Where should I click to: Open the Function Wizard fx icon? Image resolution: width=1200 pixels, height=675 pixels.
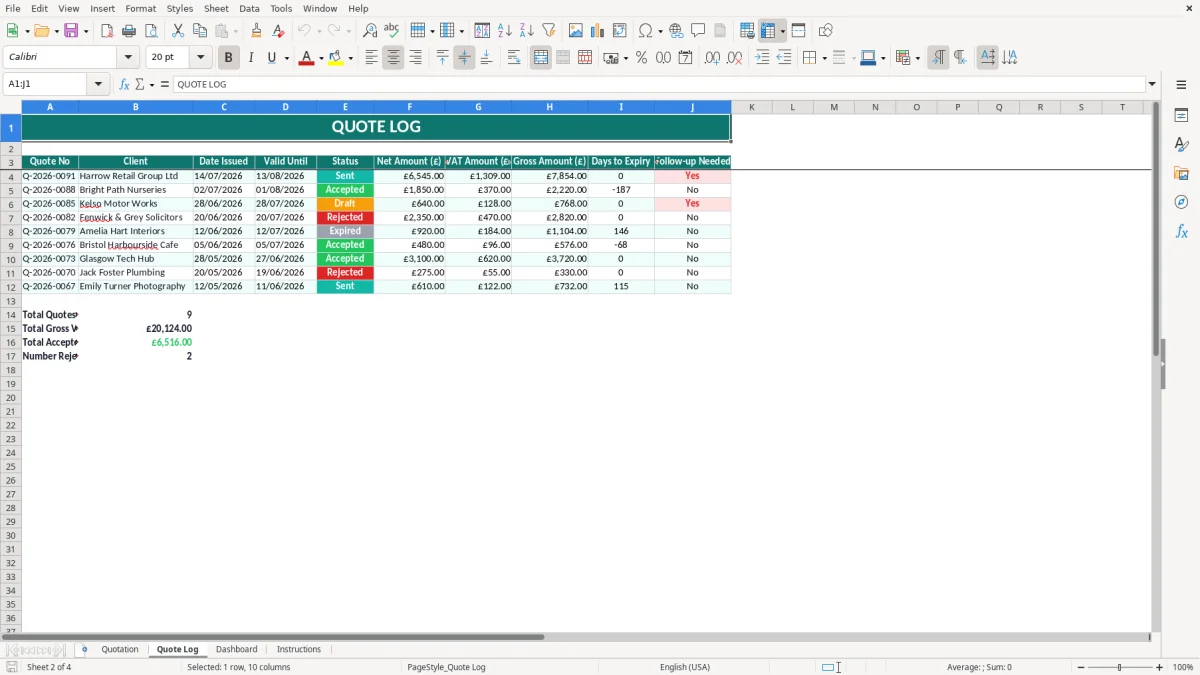125,85
